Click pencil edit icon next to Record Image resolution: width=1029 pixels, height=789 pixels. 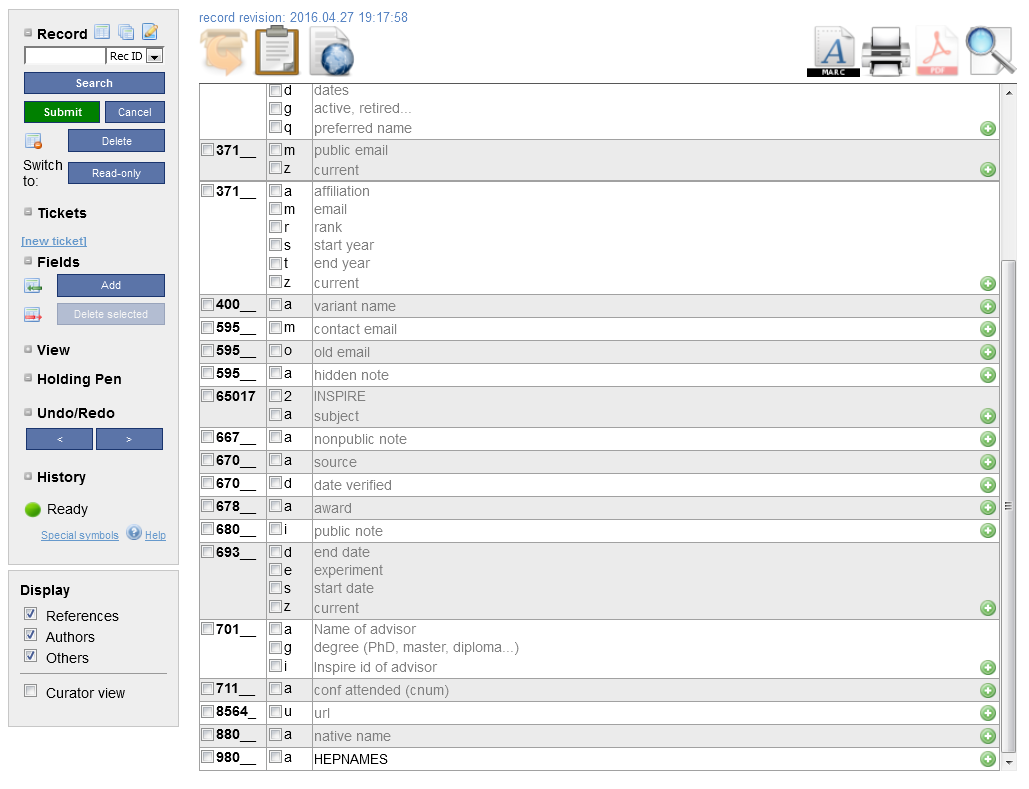pos(150,32)
